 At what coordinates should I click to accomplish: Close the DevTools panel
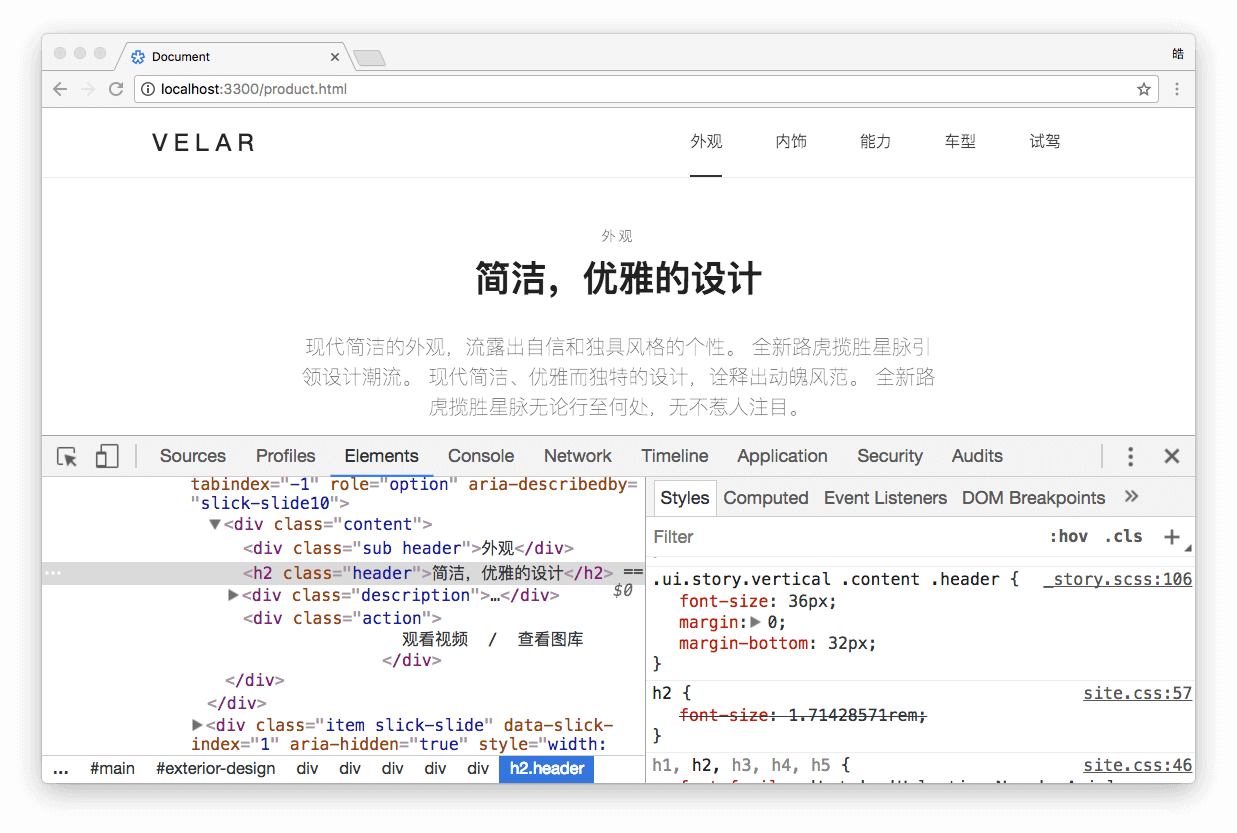point(1172,457)
